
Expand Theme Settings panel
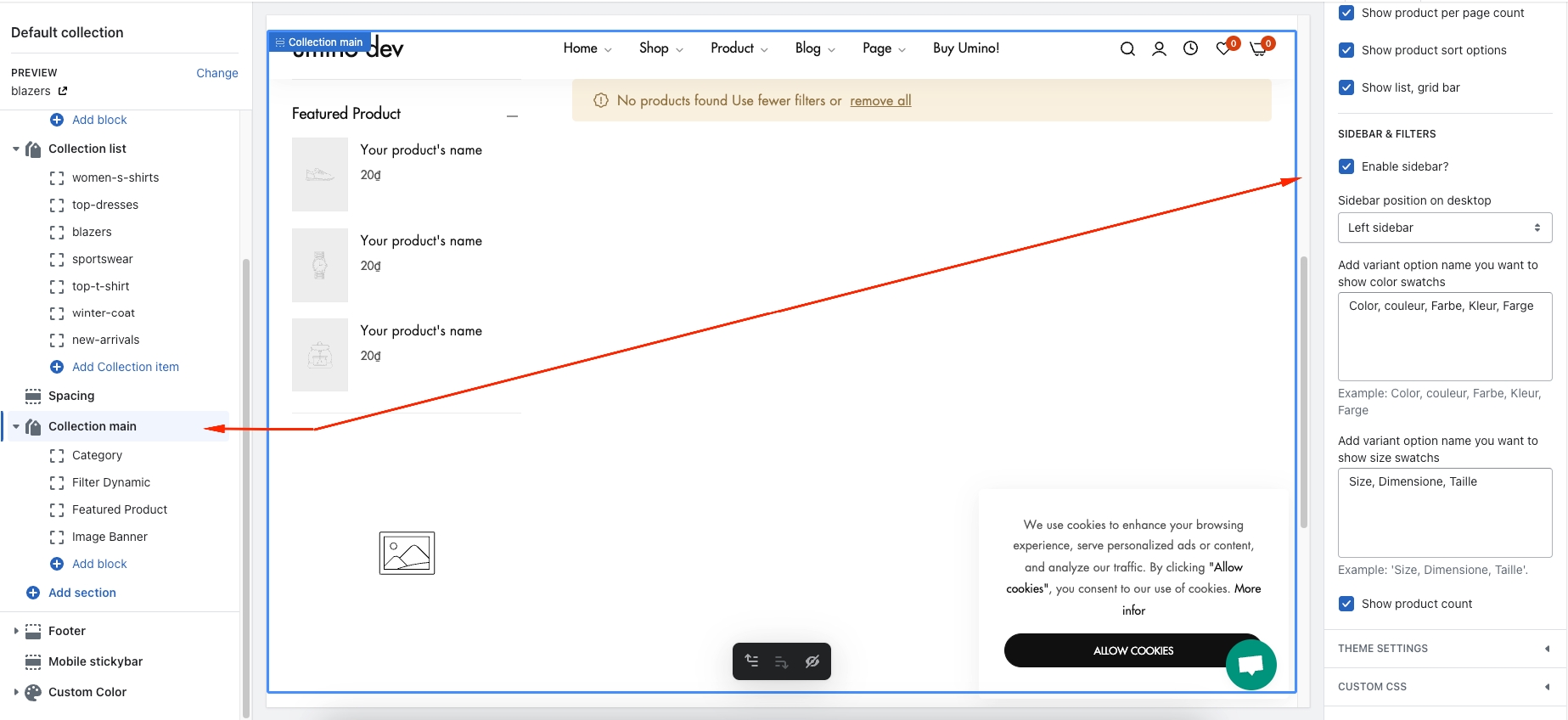[1445, 649]
